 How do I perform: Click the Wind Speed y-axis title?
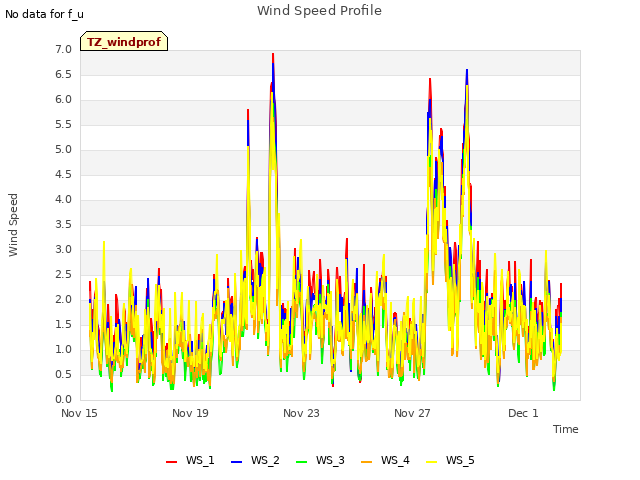pyautogui.click(x=13, y=225)
